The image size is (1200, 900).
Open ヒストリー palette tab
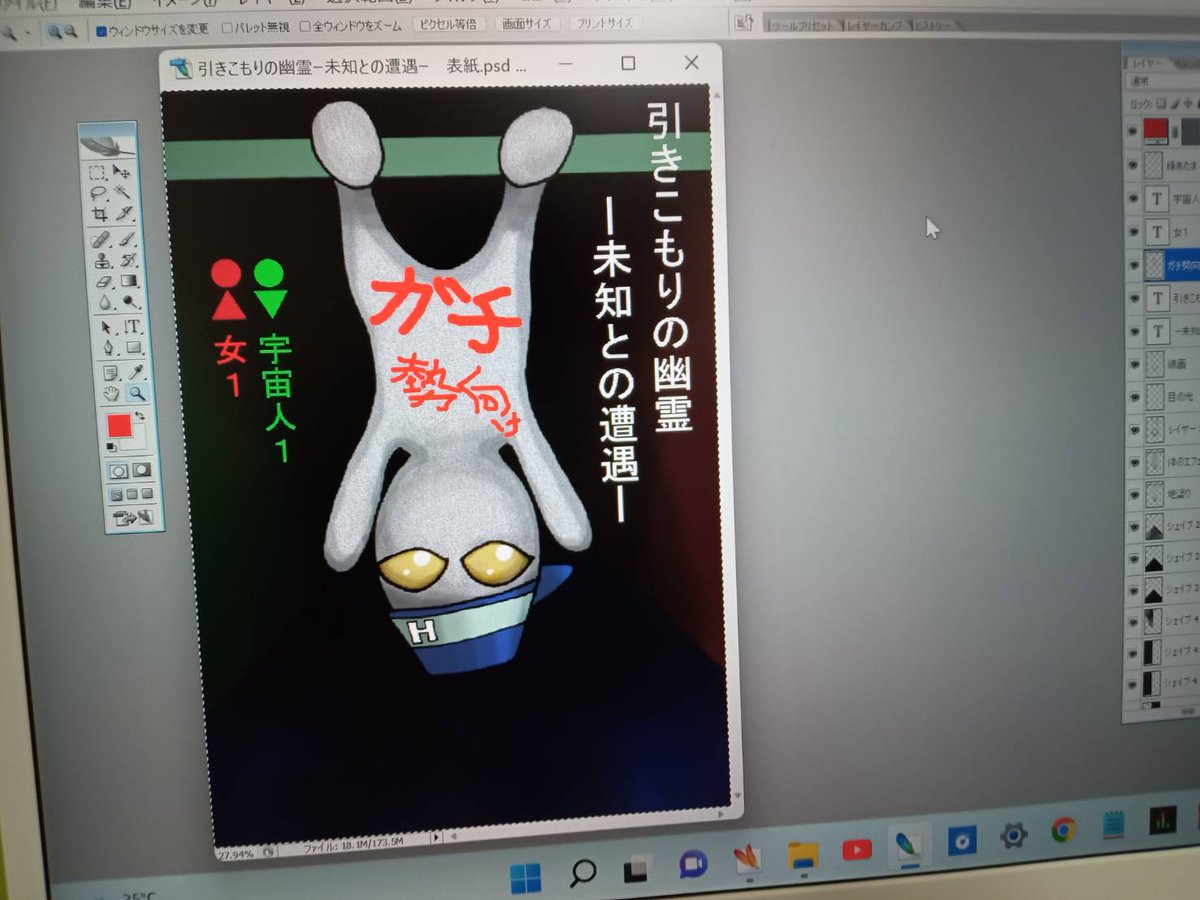(934, 25)
